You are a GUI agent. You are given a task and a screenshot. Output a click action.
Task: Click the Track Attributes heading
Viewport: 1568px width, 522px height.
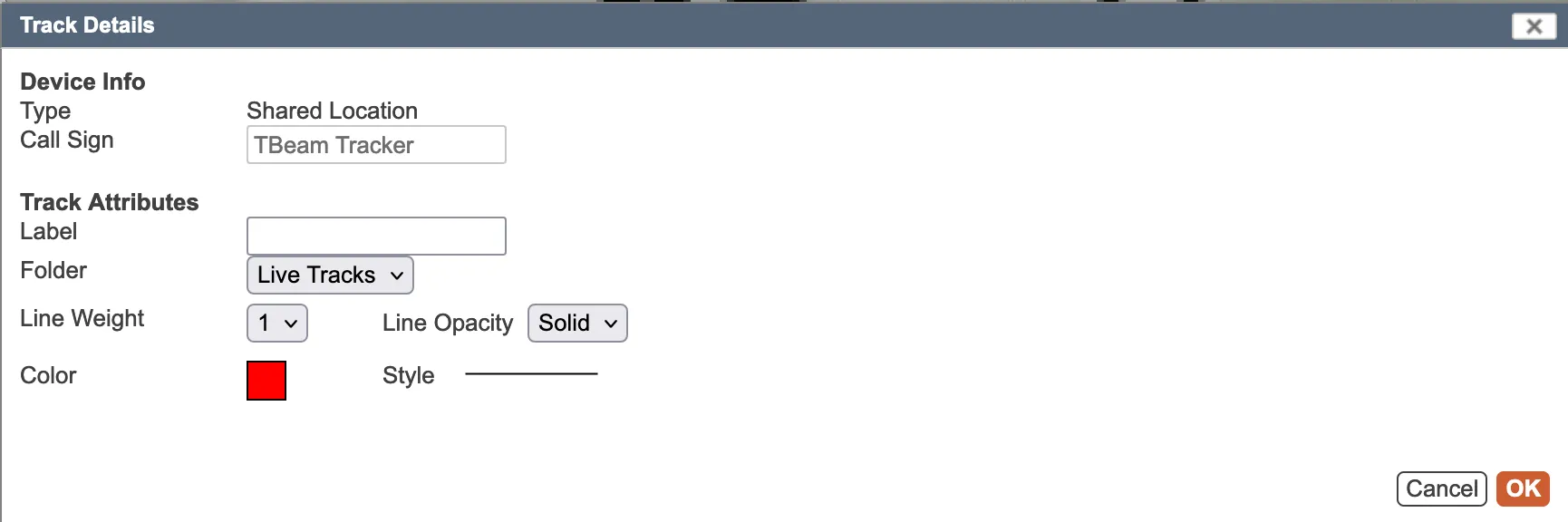[x=109, y=202]
